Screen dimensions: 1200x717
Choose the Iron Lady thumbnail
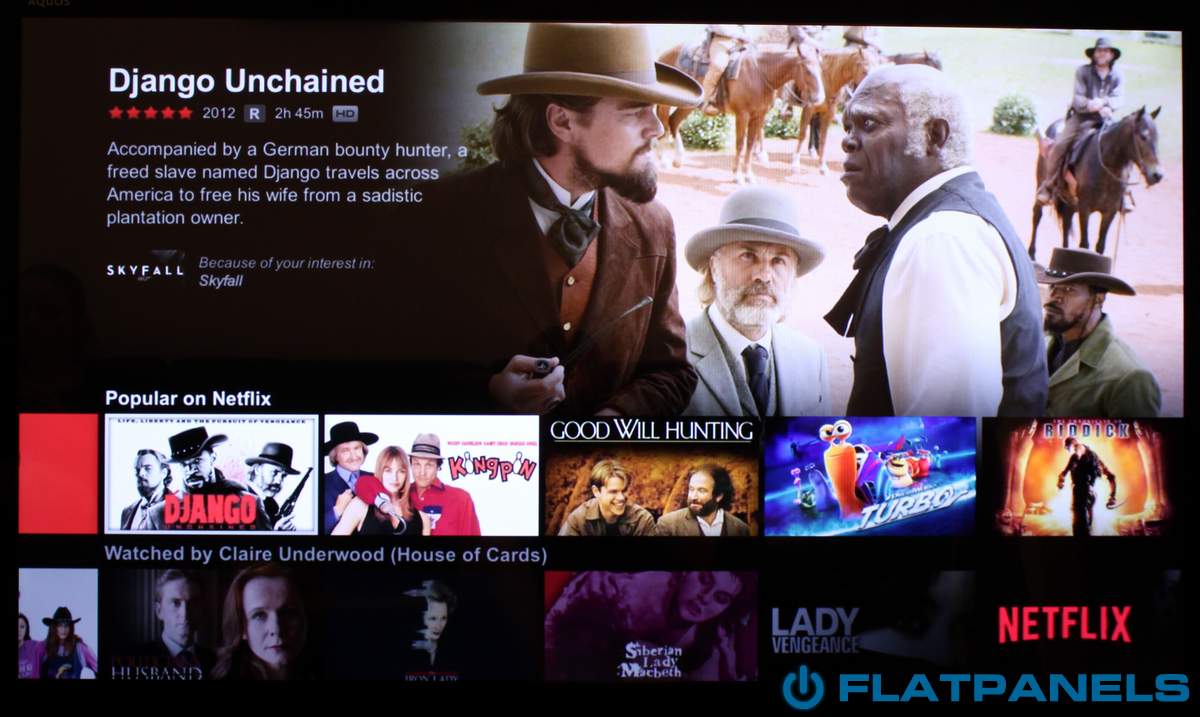pyautogui.click(x=432, y=625)
